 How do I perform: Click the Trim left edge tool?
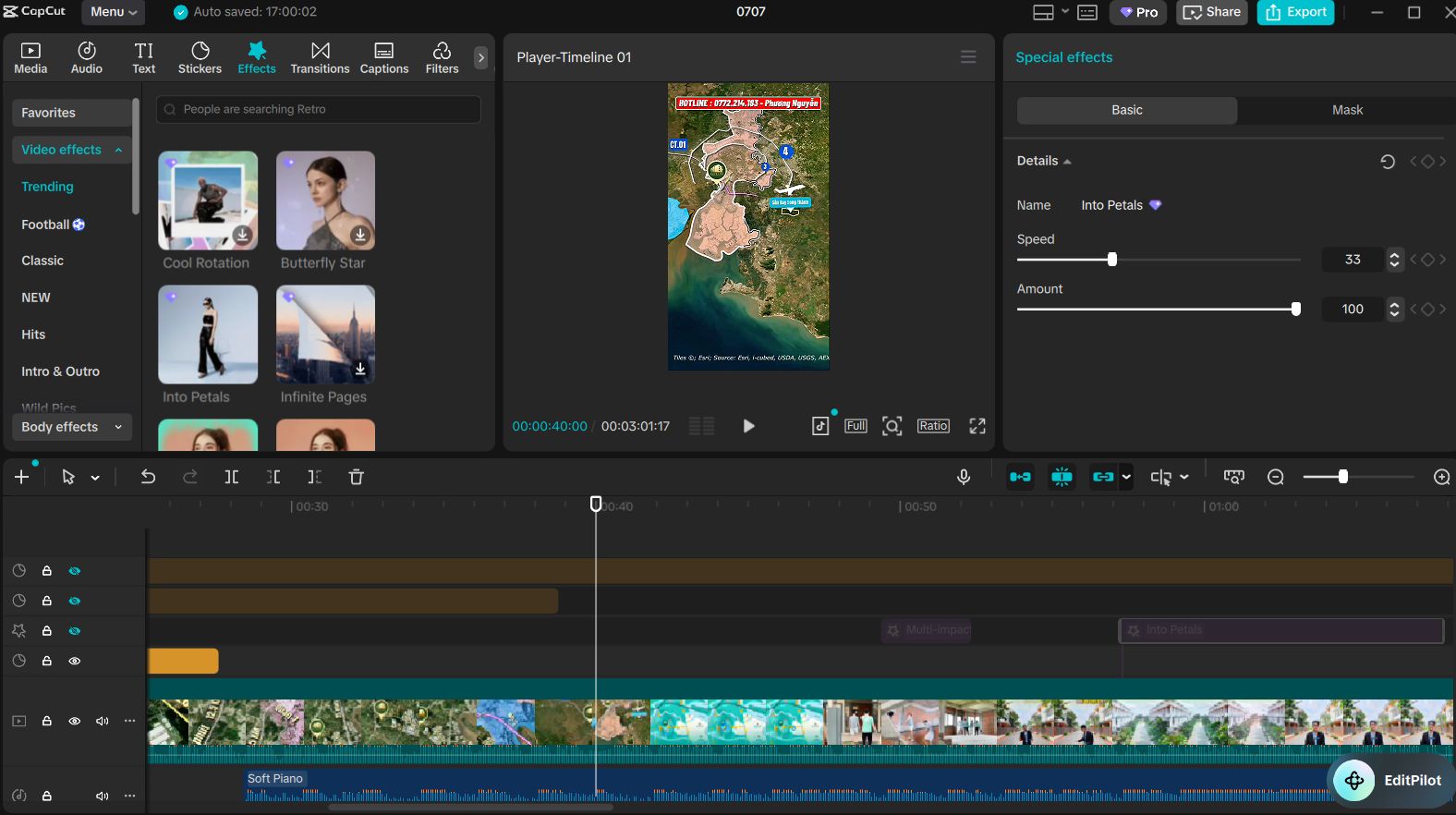coord(273,477)
